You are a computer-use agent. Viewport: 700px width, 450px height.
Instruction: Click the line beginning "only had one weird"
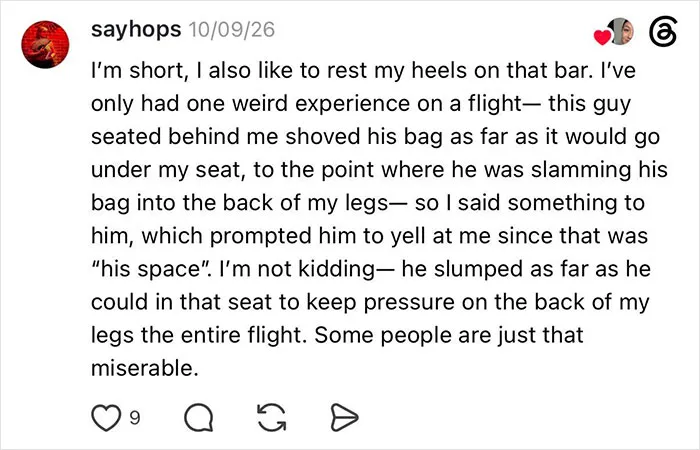(x=361, y=104)
